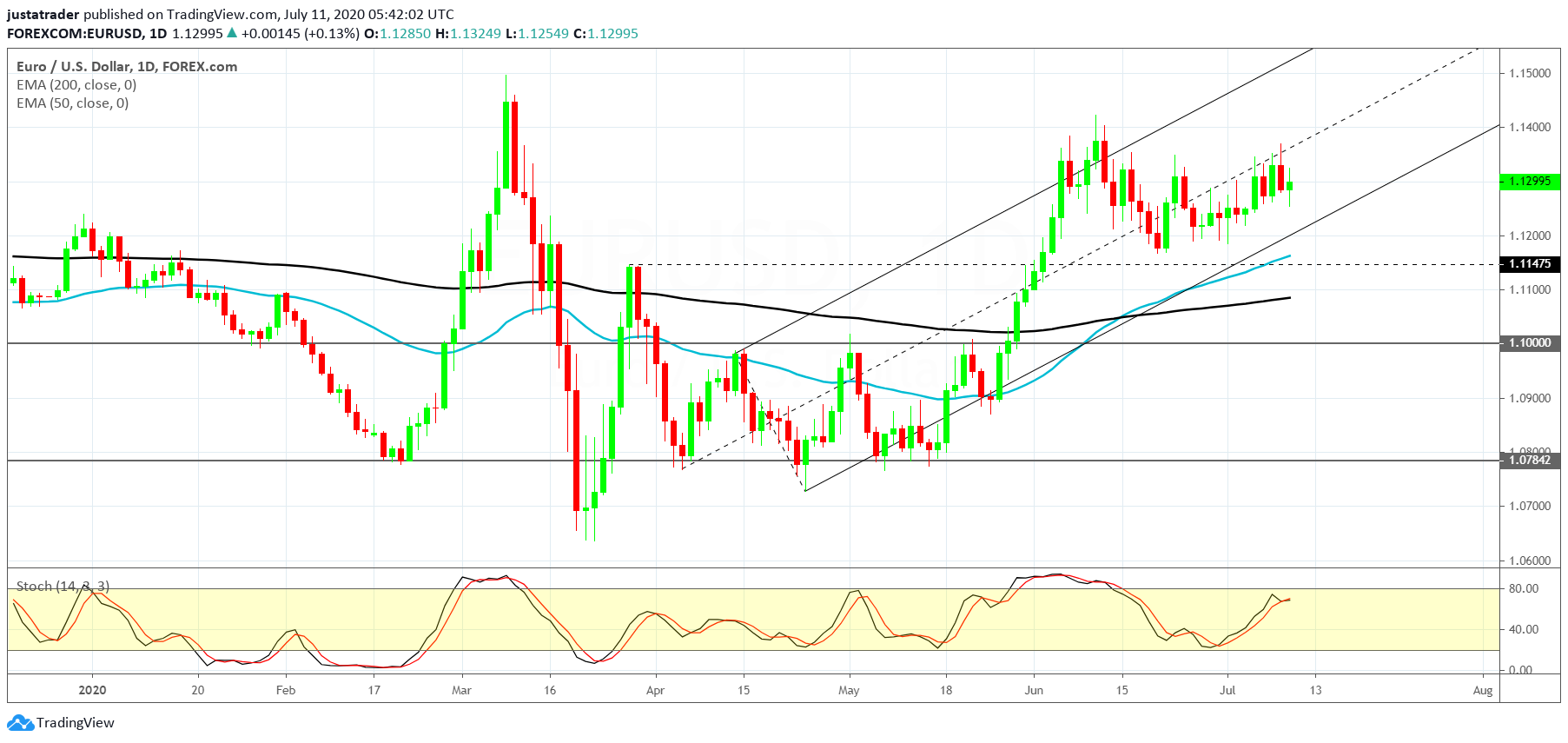Click the Jul label on time axis
Viewport: 1568px width, 743px height.
click(x=1227, y=690)
